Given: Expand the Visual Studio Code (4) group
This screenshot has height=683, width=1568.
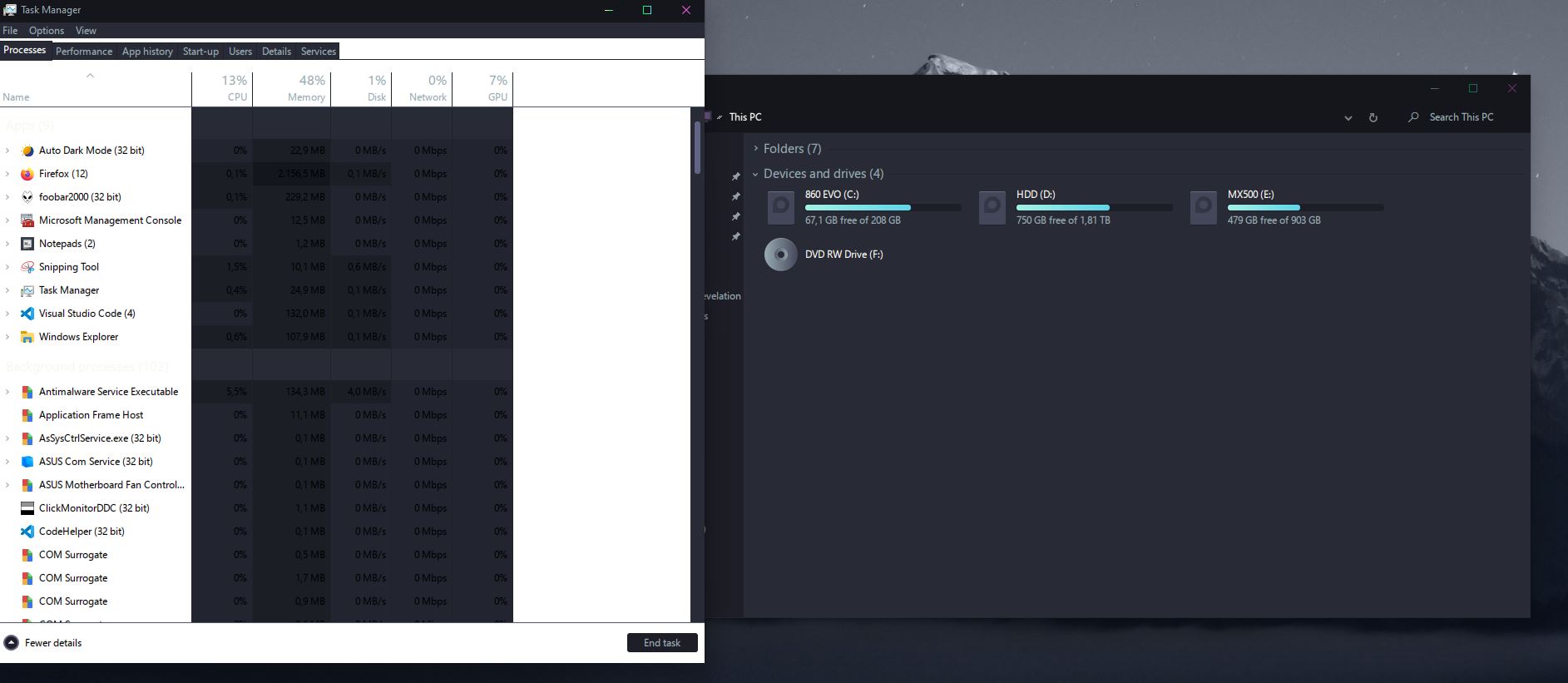Looking at the screenshot, I should click(7, 314).
